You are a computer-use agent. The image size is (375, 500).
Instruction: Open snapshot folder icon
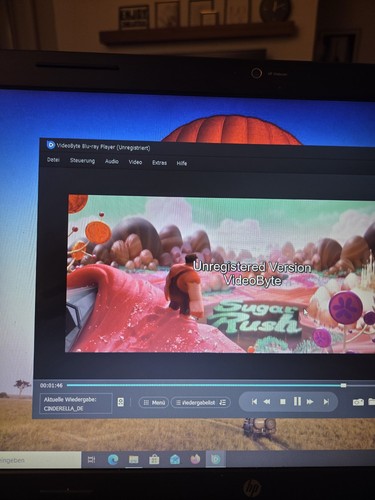point(371,402)
